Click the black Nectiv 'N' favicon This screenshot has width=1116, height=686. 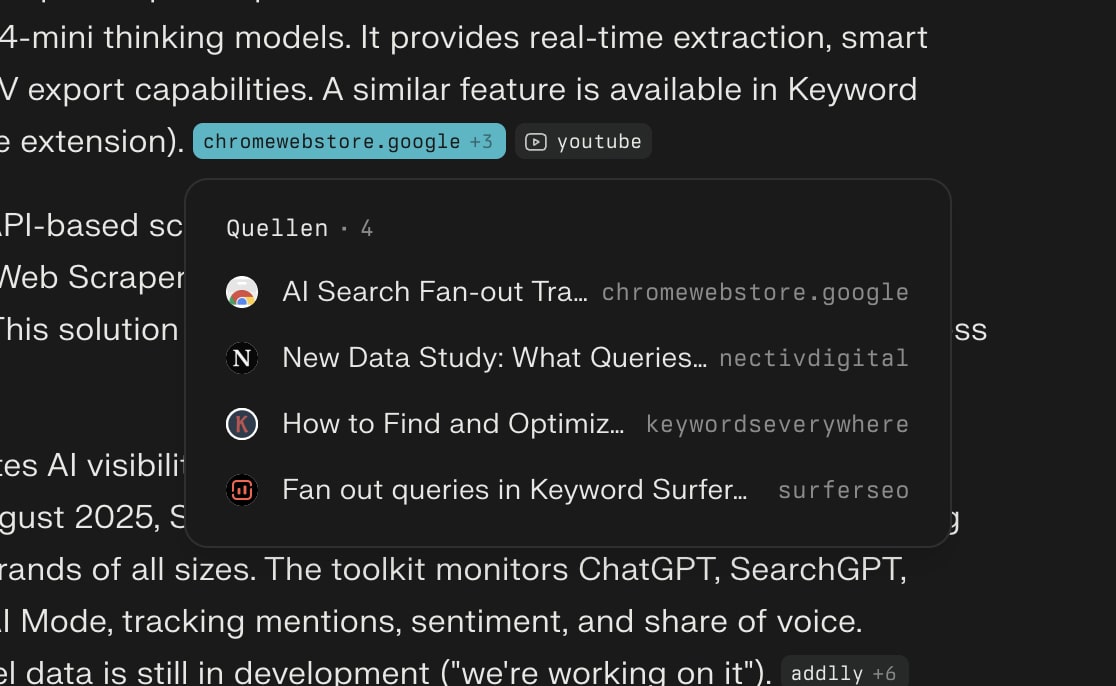(242, 358)
